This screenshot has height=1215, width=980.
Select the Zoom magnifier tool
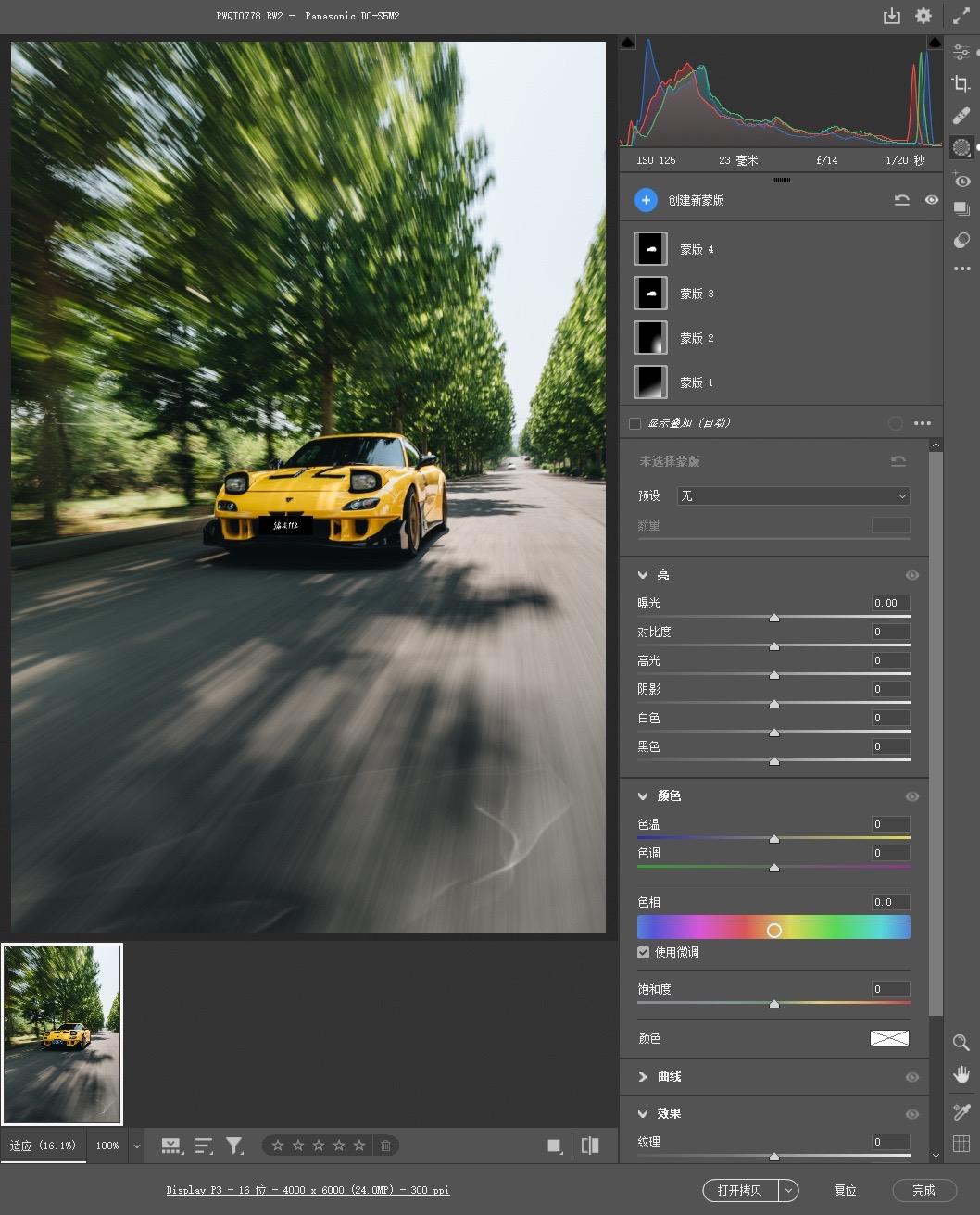[961, 1042]
